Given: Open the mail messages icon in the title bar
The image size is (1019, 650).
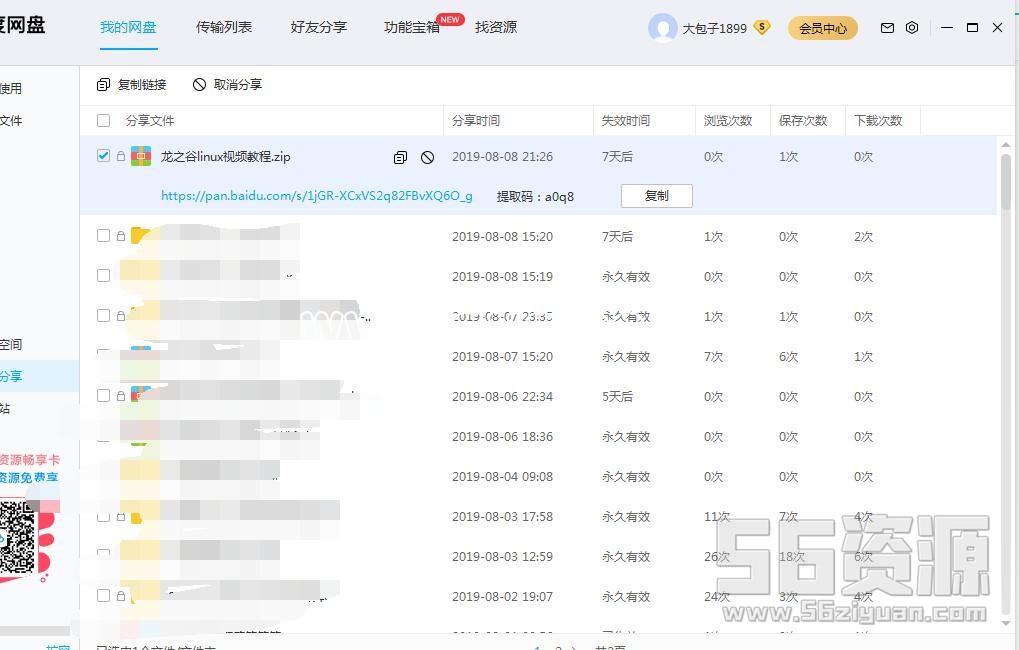Looking at the screenshot, I should click(x=887, y=28).
